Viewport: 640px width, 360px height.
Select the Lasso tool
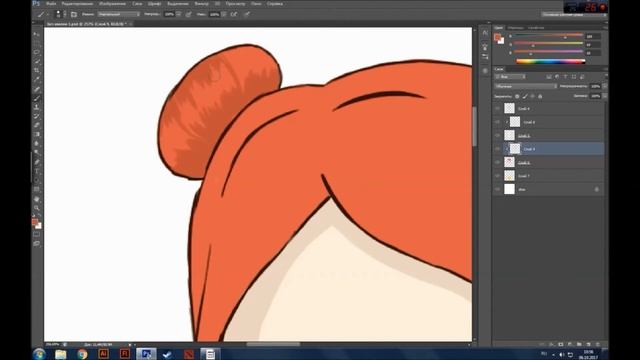pos(37,52)
